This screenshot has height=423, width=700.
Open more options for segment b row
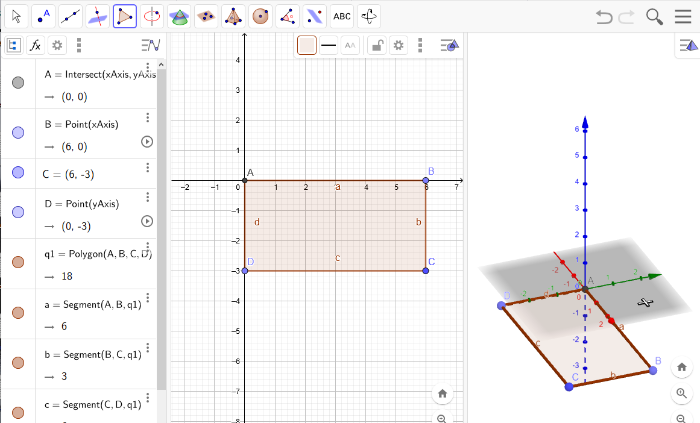[x=148, y=348]
